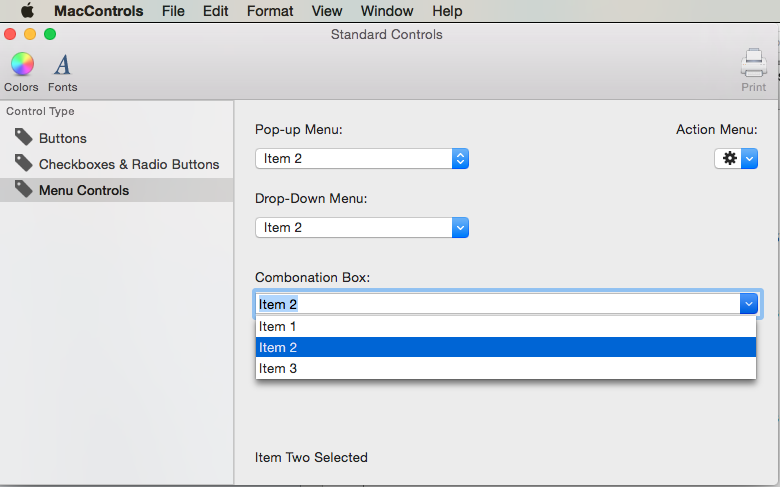
Task: Choose Item 1 in the combo list
Action: 506,326
